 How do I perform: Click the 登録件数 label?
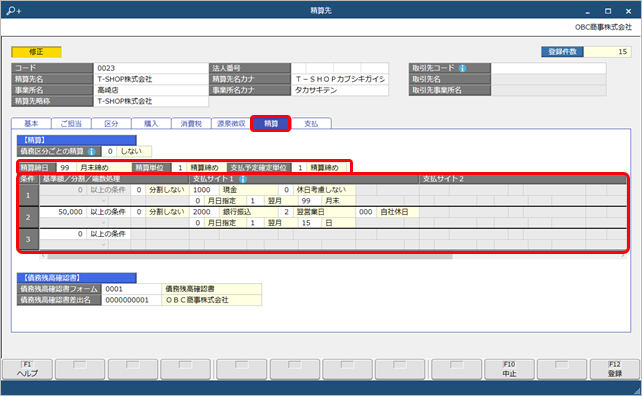coord(562,52)
